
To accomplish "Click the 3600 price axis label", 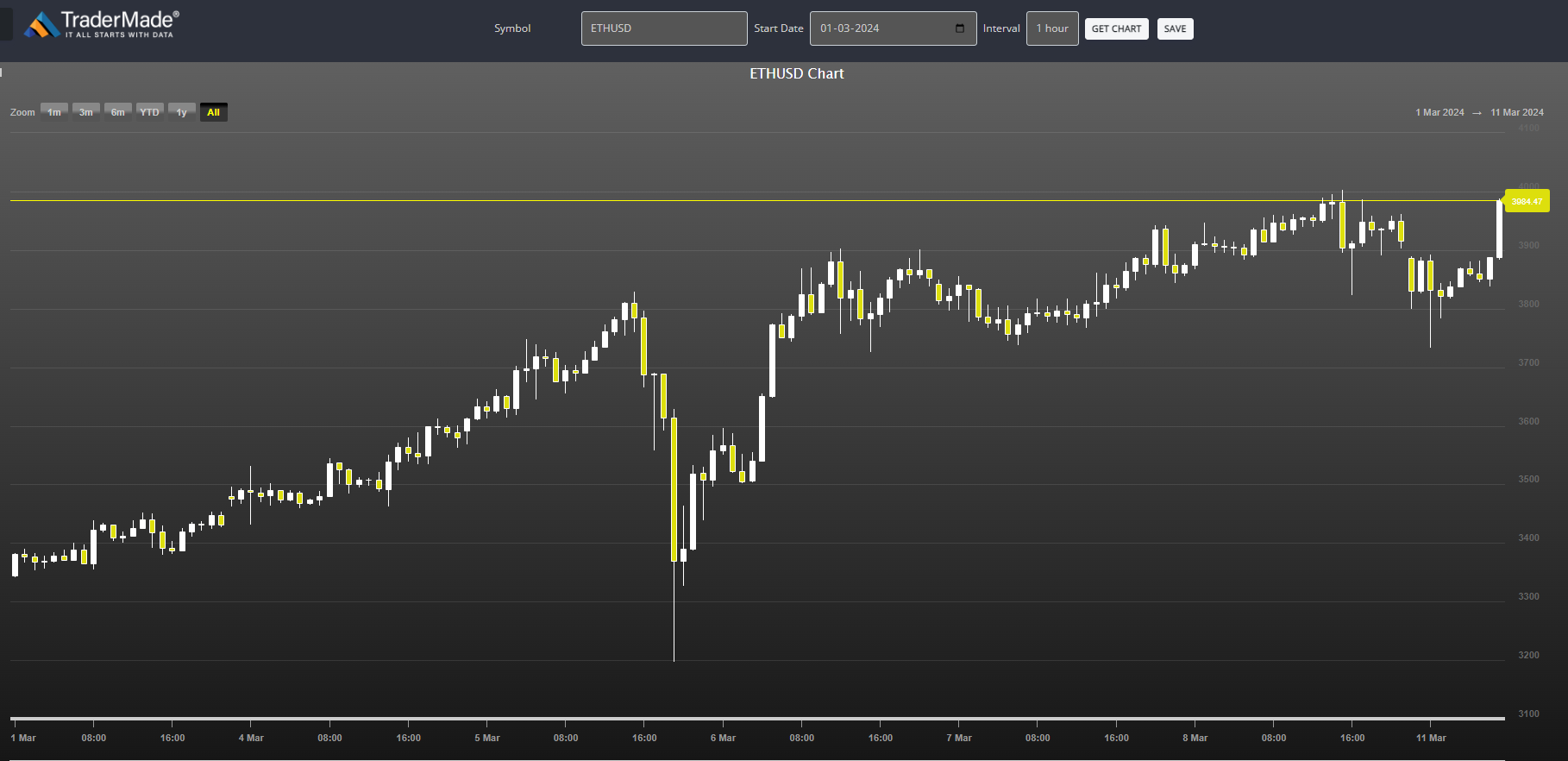I will coord(1528,421).
